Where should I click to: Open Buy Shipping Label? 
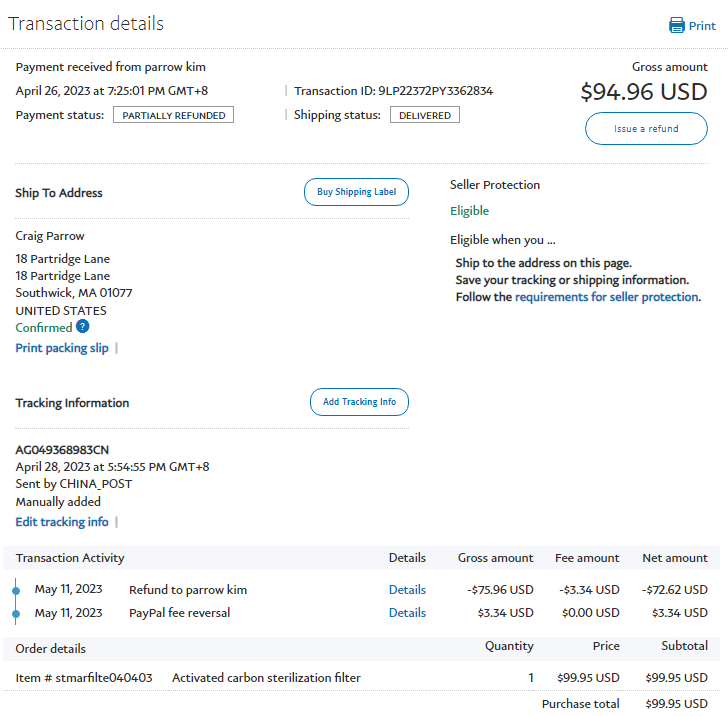356,192
